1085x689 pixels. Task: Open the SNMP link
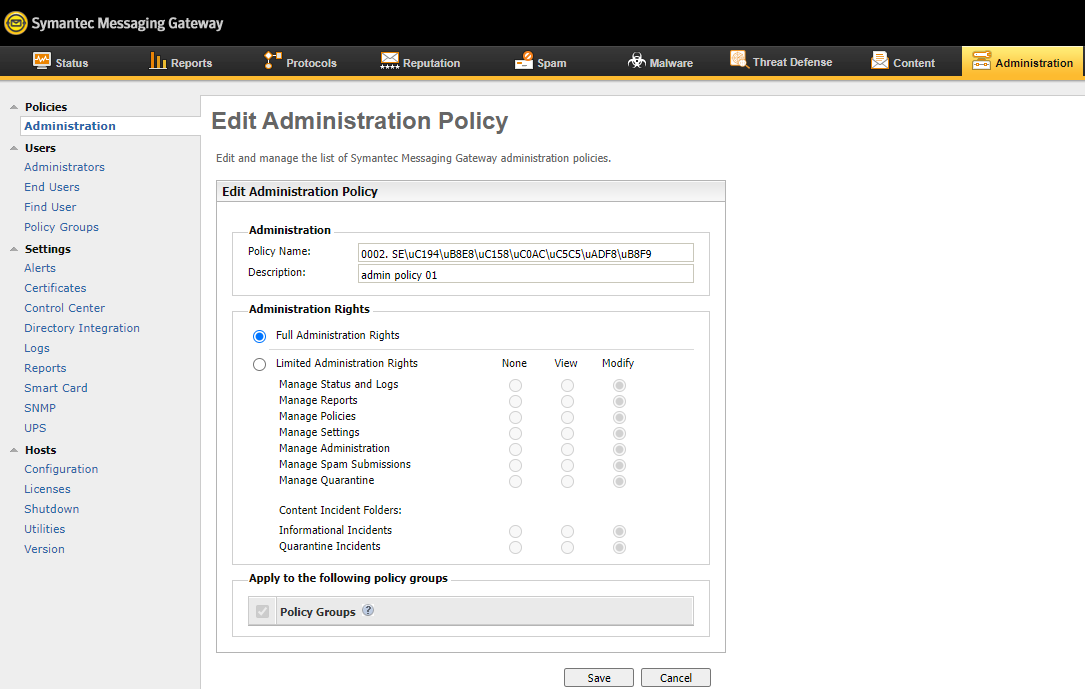click(x=40, y=408)
